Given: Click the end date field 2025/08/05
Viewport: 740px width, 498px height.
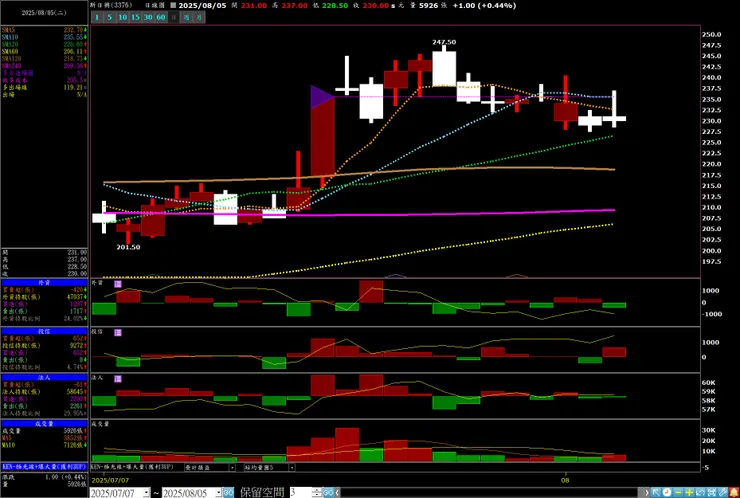Looking at the screenshot, I should pos(188,493).
